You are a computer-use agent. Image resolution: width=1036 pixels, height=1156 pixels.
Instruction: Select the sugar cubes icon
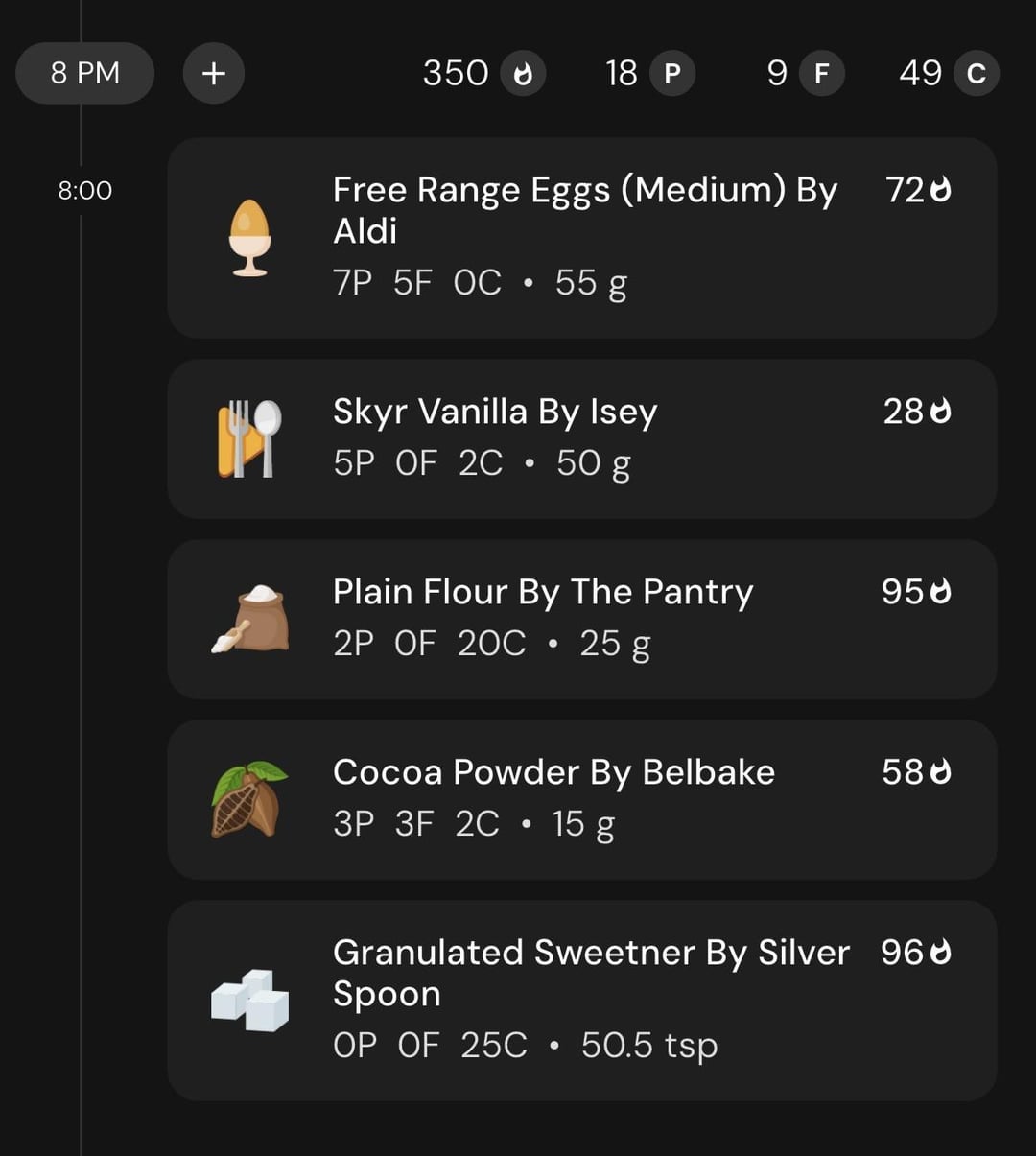click(x=249, y=1000)
